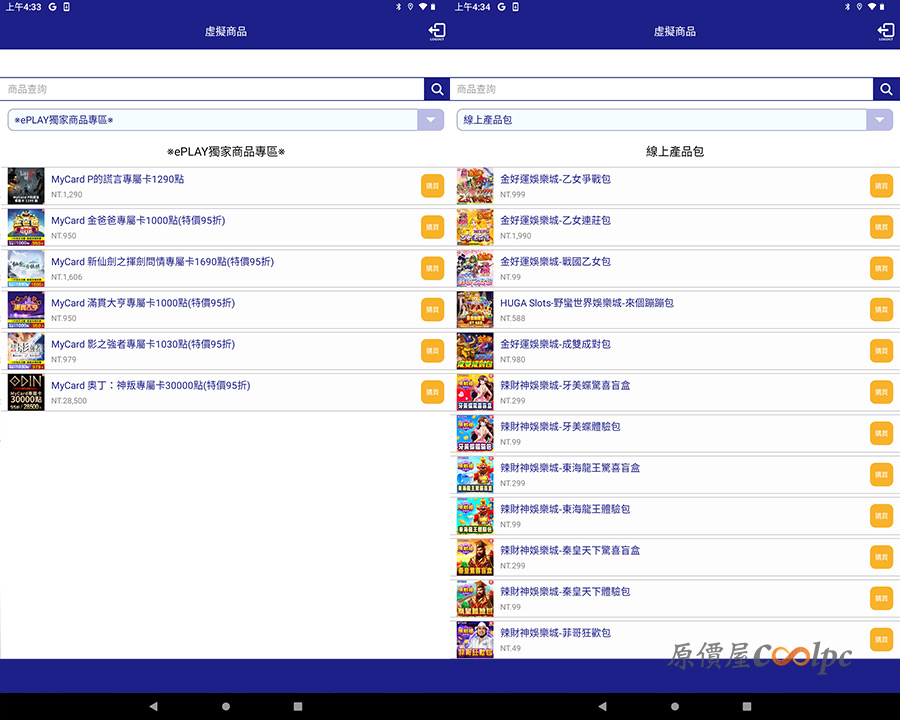This screenshot has height=720, width=900.
Task: Click the search magnifier on the ePLAY獨家商品專區 screen
Action: click(x=437, y=89)
